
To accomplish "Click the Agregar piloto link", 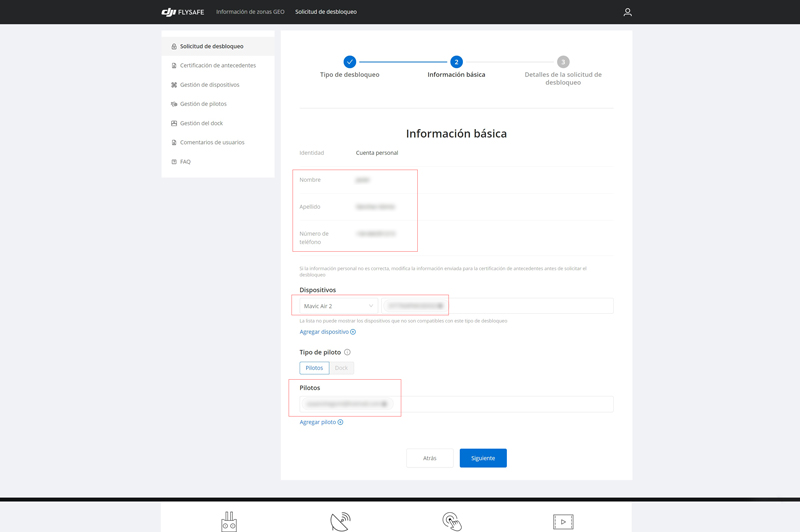I will pos(321,422).
